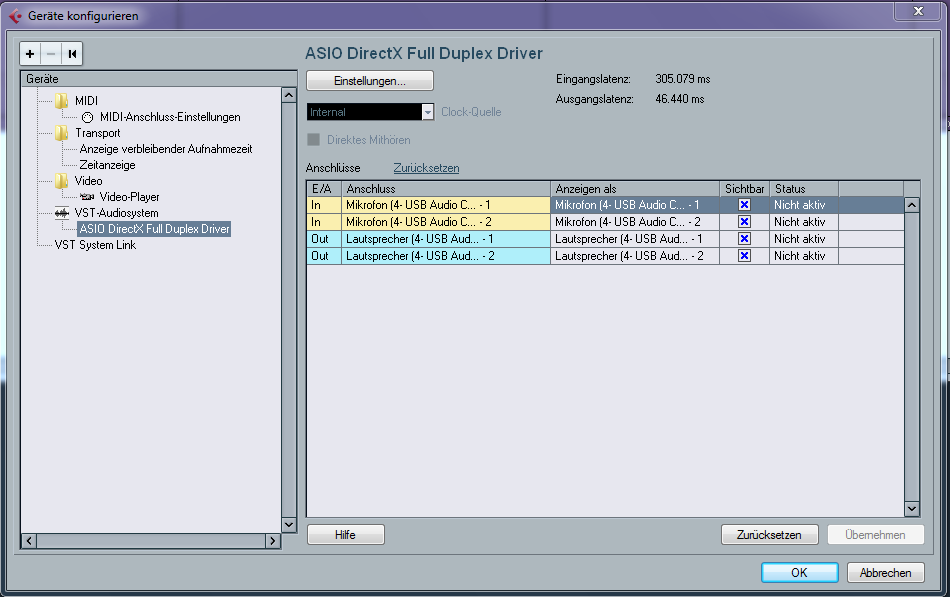Toggle visibility of Mikrofon input 2

click(744, 222)
